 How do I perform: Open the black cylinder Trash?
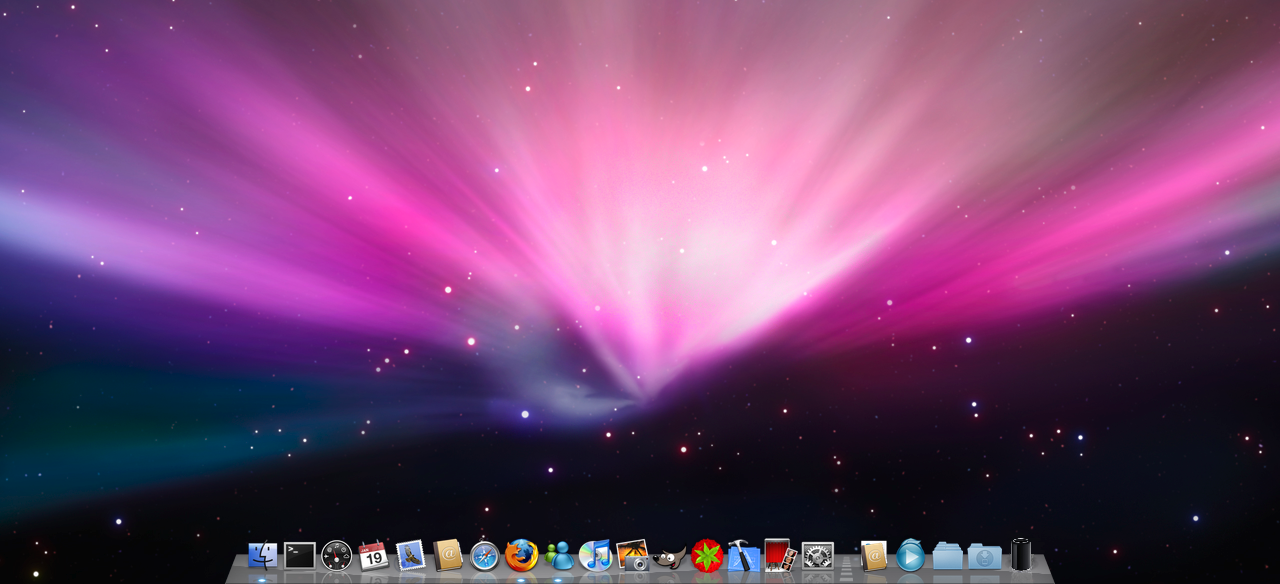click(x=1021, y=555)
